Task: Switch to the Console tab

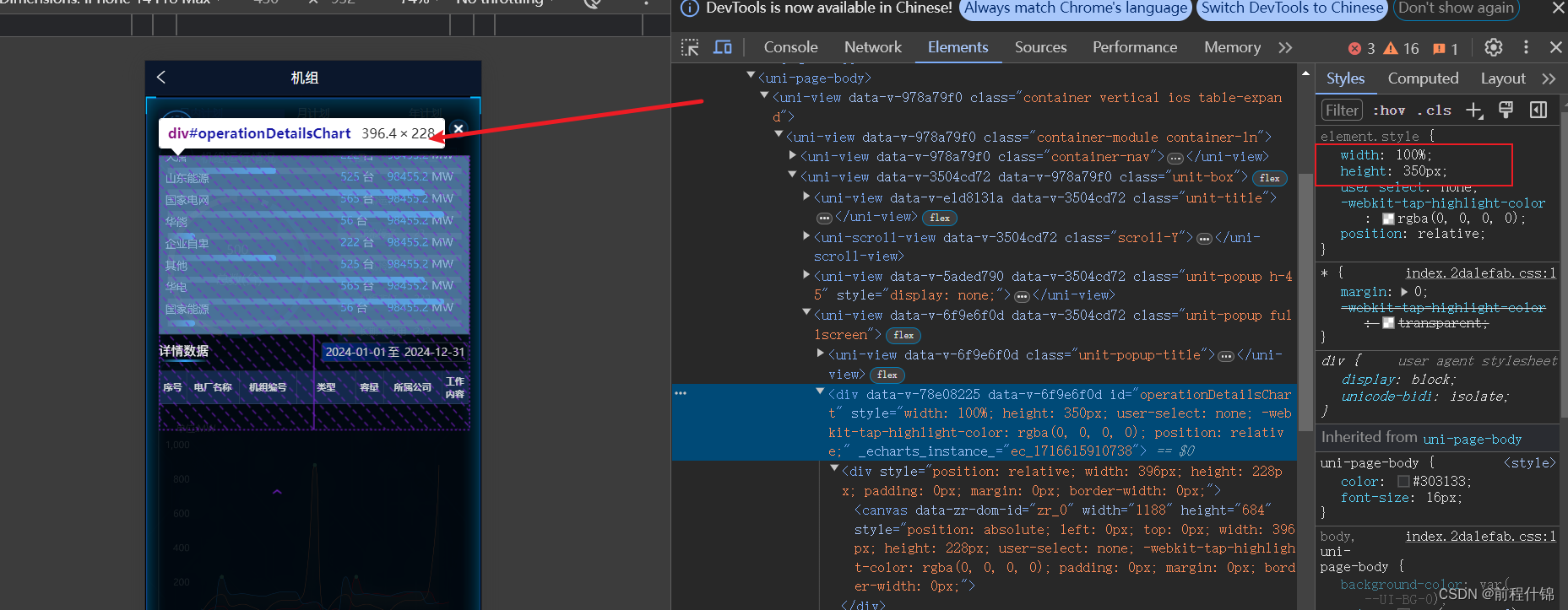Action: [x=790, y=47]
